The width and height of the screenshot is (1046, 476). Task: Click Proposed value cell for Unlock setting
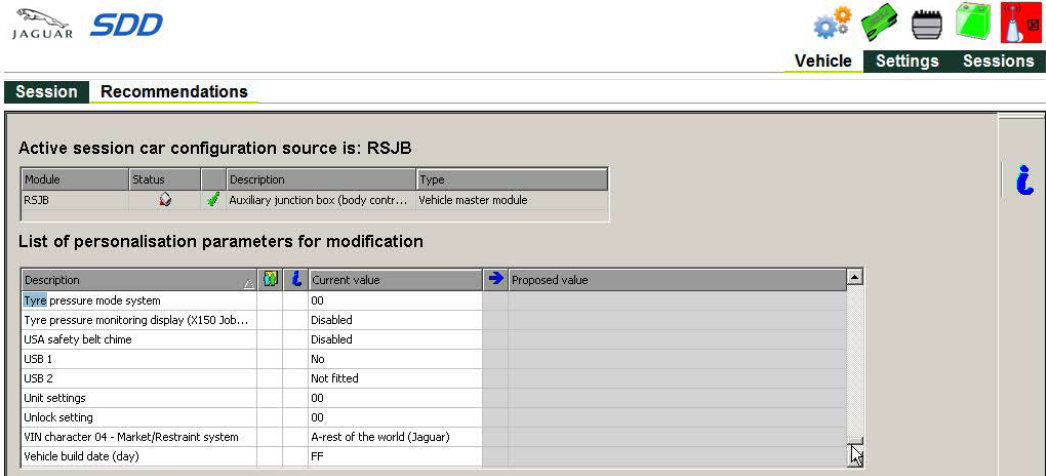point(675,417)
